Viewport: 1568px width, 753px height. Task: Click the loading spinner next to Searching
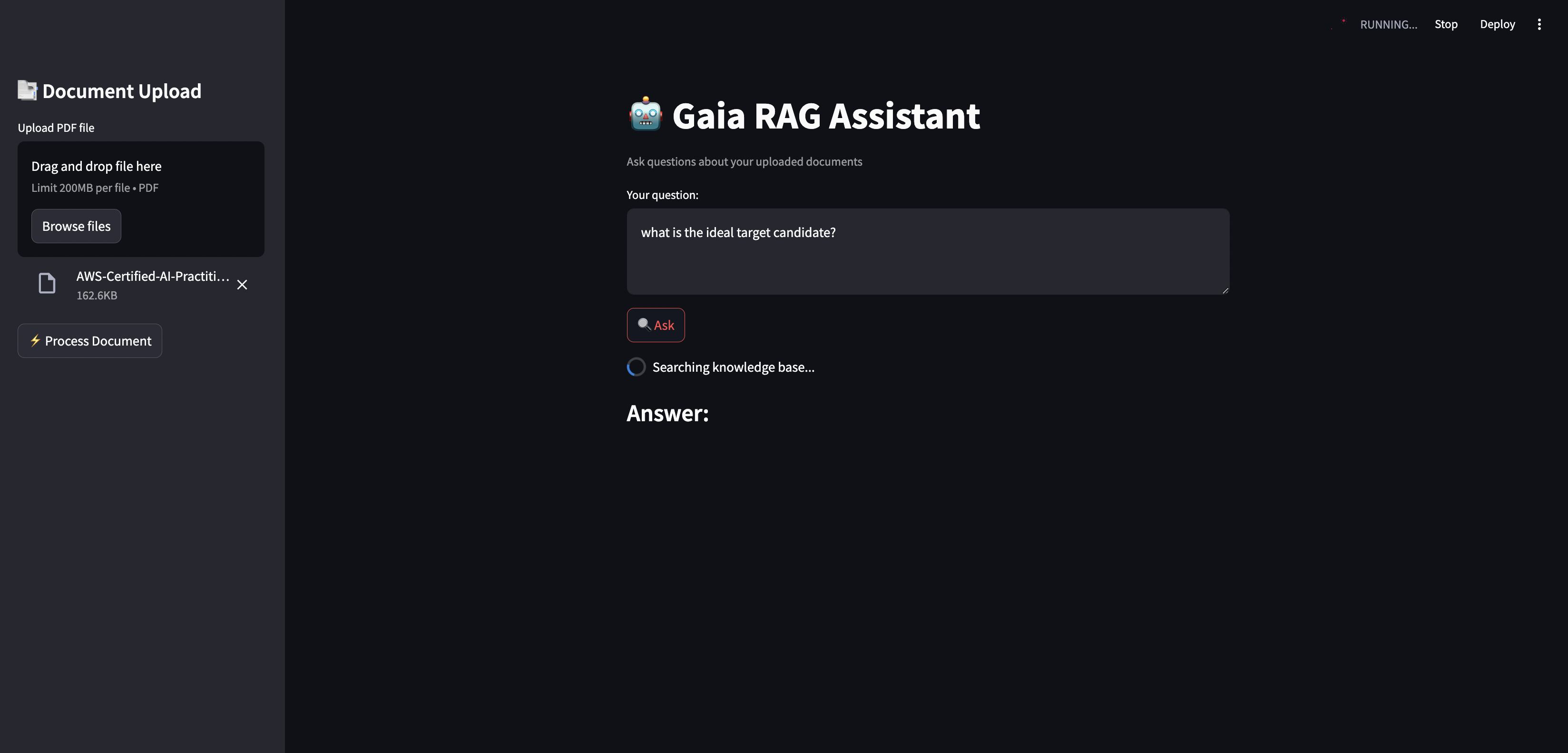coord(636,367)
